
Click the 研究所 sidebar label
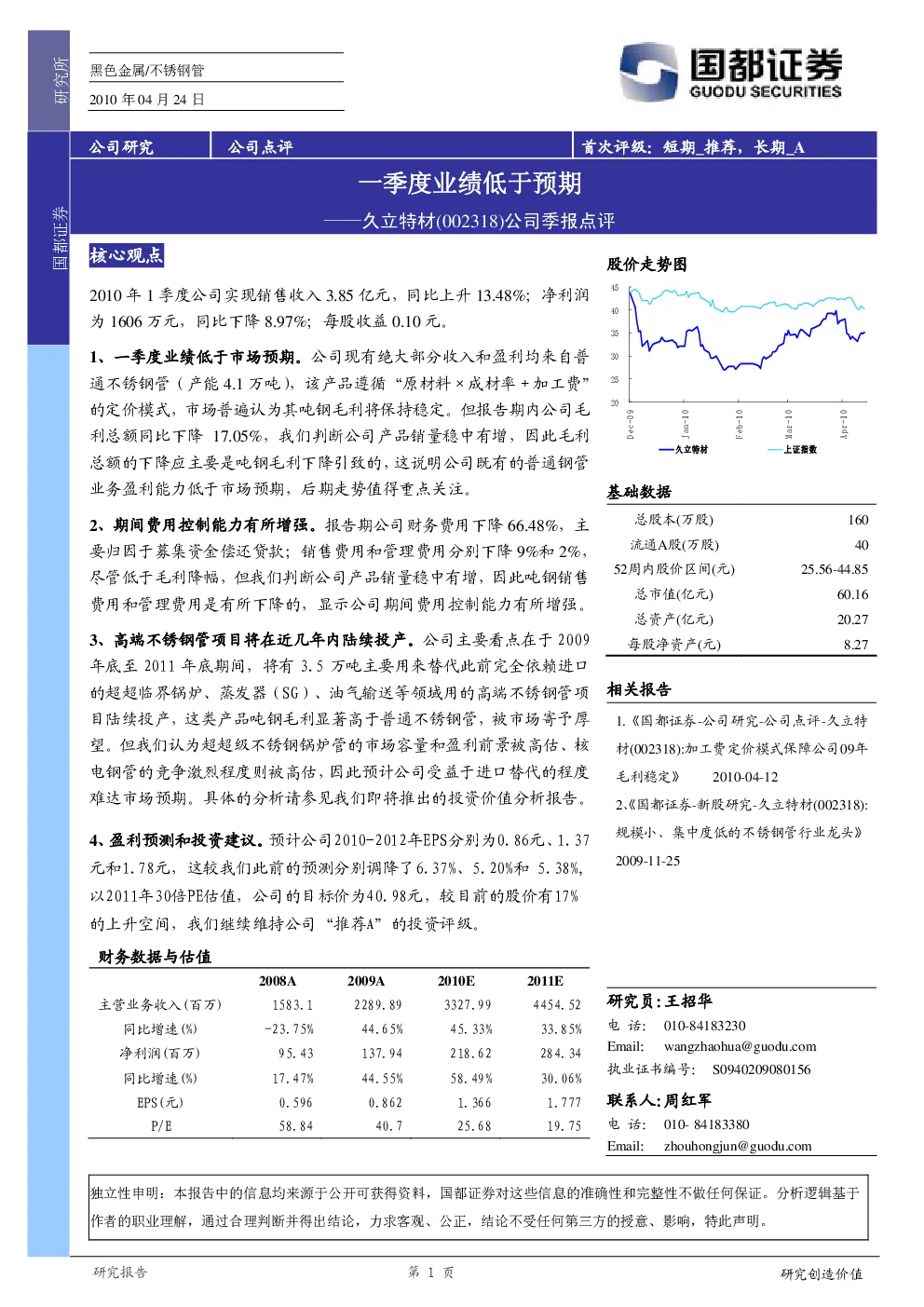(x=61, y=80)
